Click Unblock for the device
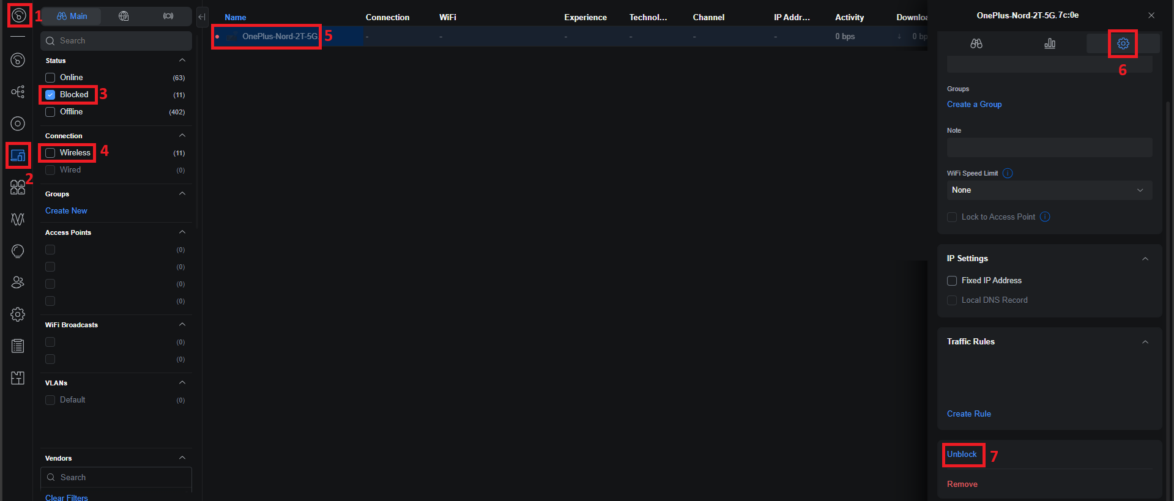 961,455
